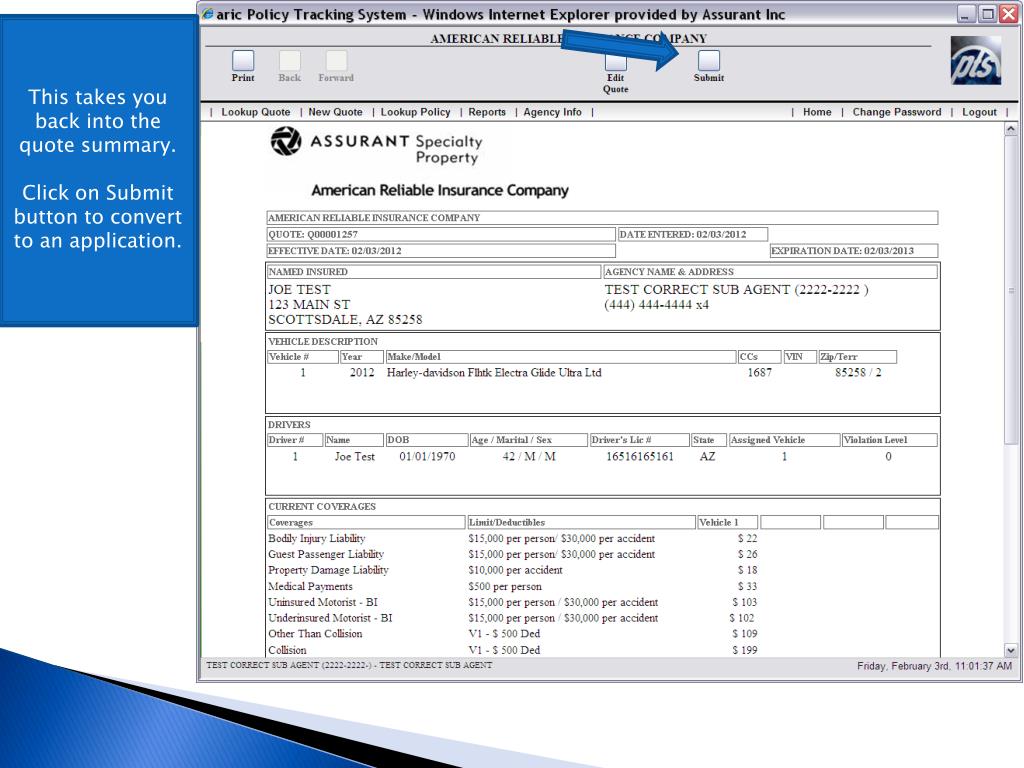This screenshot has height=768, width=1024.
Task: Maximize the browser window
Action: 987,14
